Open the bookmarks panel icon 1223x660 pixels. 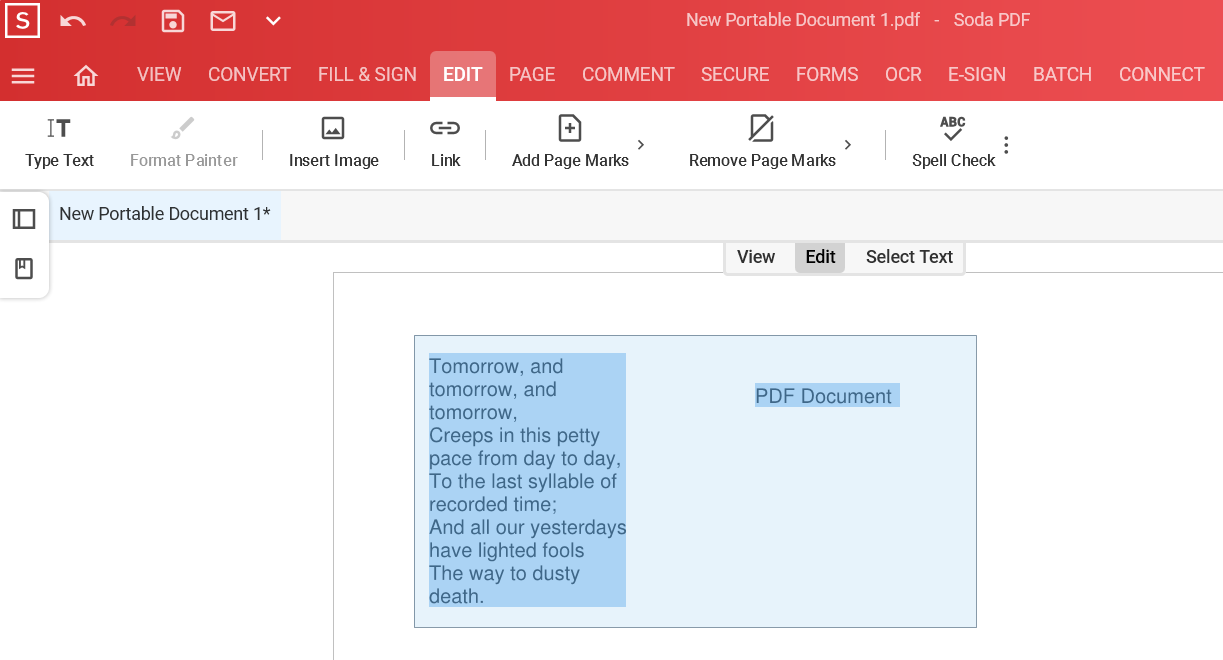coord(24,269)
